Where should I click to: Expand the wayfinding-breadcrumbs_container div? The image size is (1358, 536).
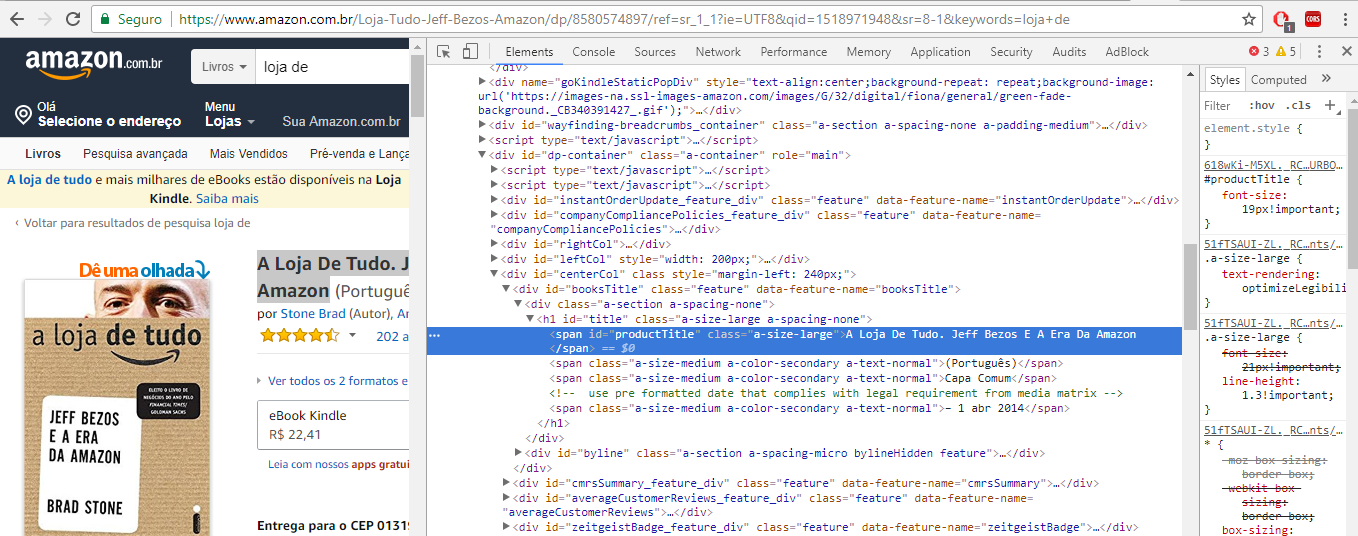click(483, 125)
